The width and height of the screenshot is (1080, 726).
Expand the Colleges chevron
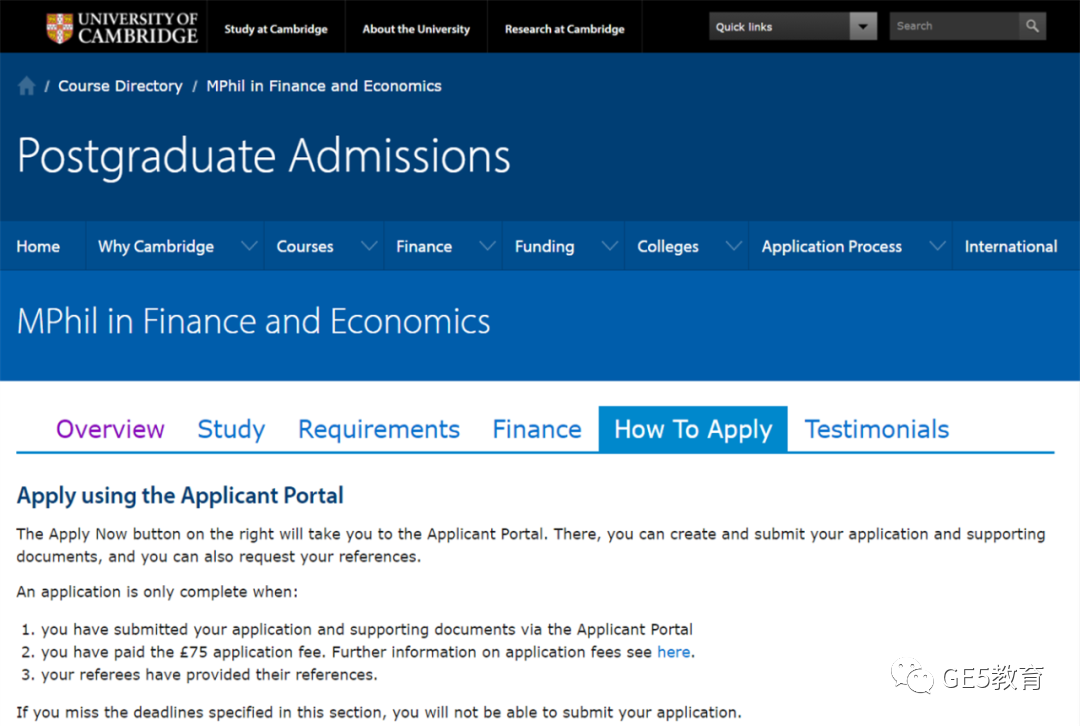tap(734, 246)
